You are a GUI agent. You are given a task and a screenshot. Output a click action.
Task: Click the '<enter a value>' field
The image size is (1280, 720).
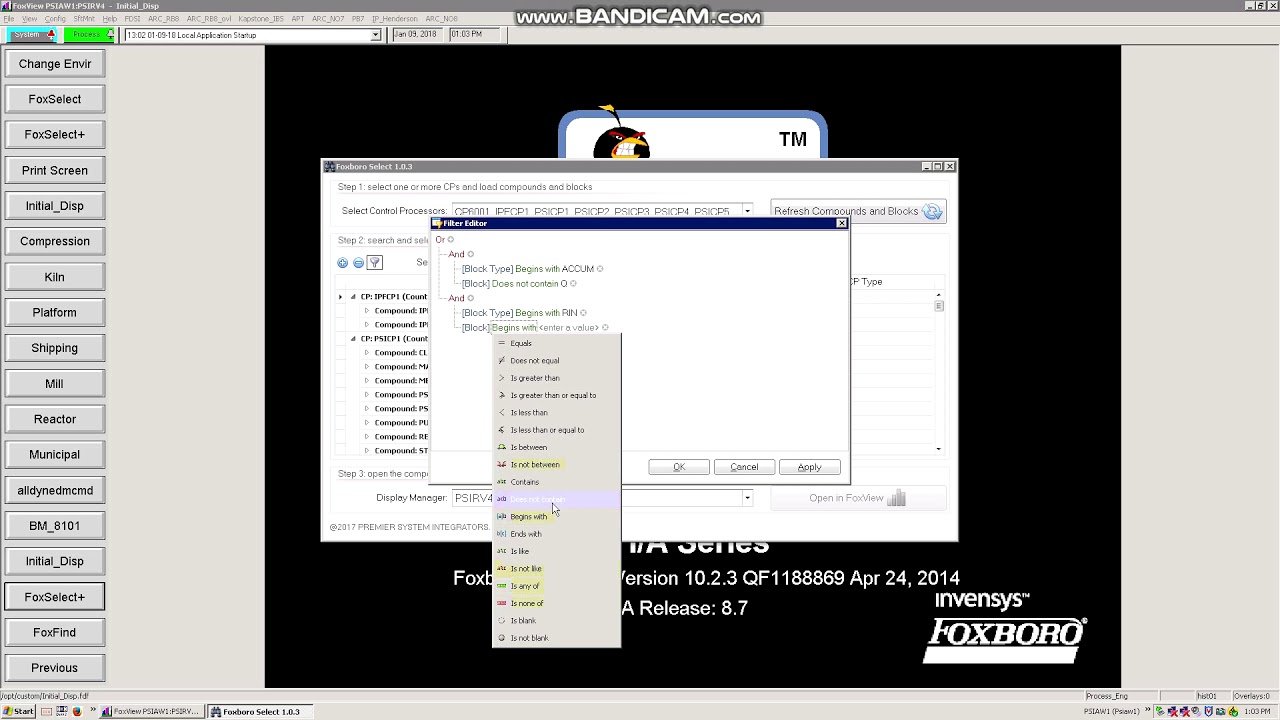point(569,328)
